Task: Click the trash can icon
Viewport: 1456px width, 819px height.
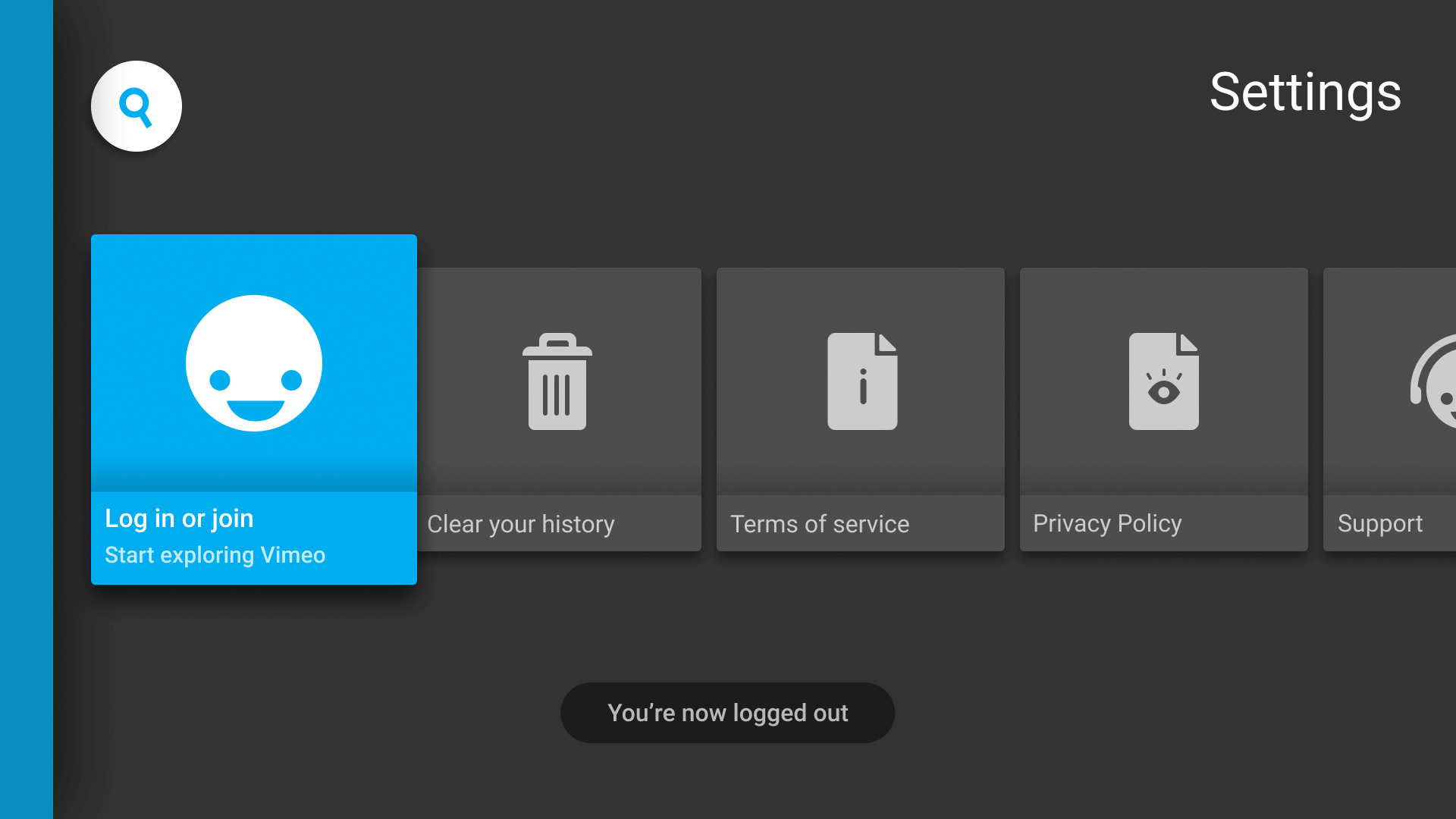Action: point(557,381)
